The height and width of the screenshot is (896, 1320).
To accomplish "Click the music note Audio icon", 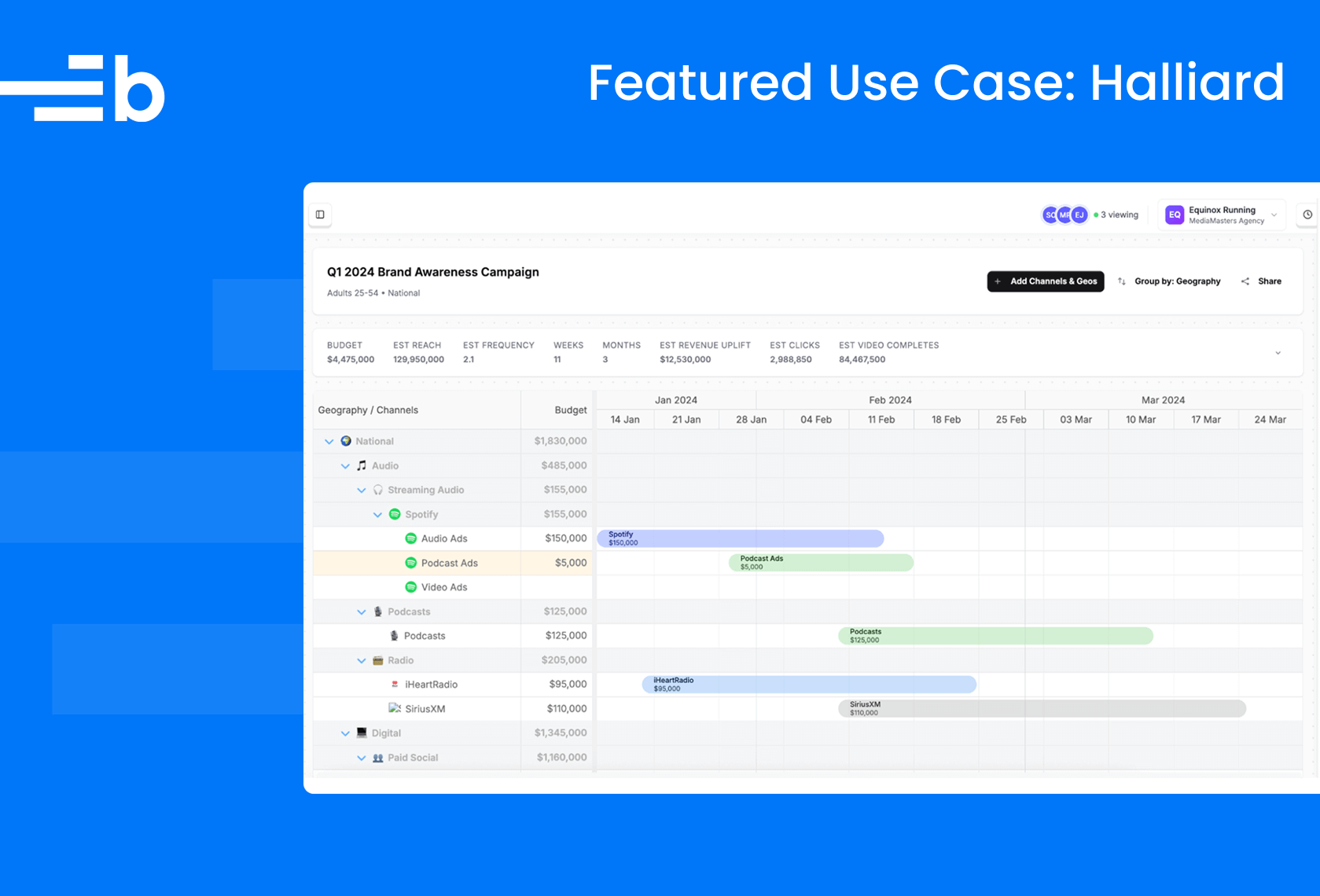I will [362, 465].
